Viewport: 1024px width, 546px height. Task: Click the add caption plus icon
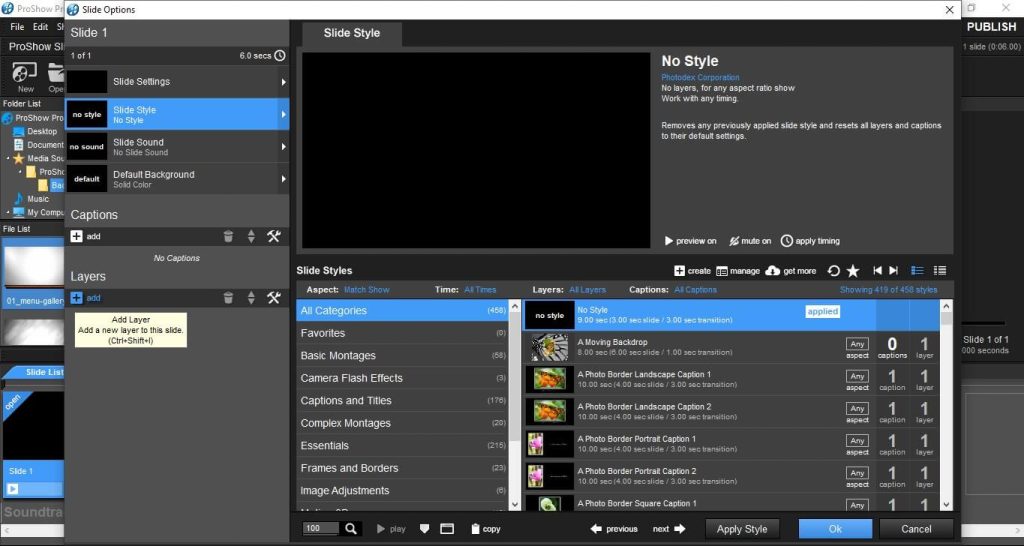pos(77,237)
